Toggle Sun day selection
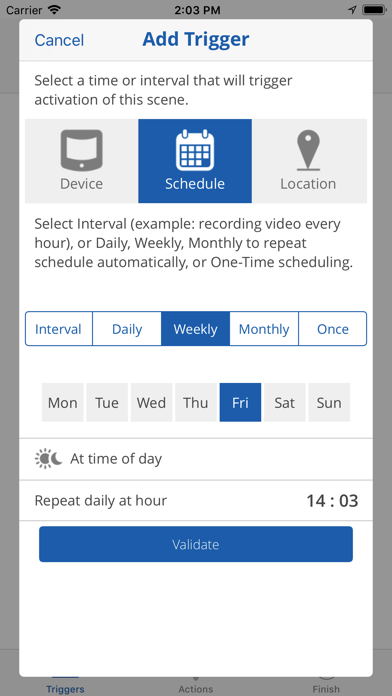 (329, 403)
